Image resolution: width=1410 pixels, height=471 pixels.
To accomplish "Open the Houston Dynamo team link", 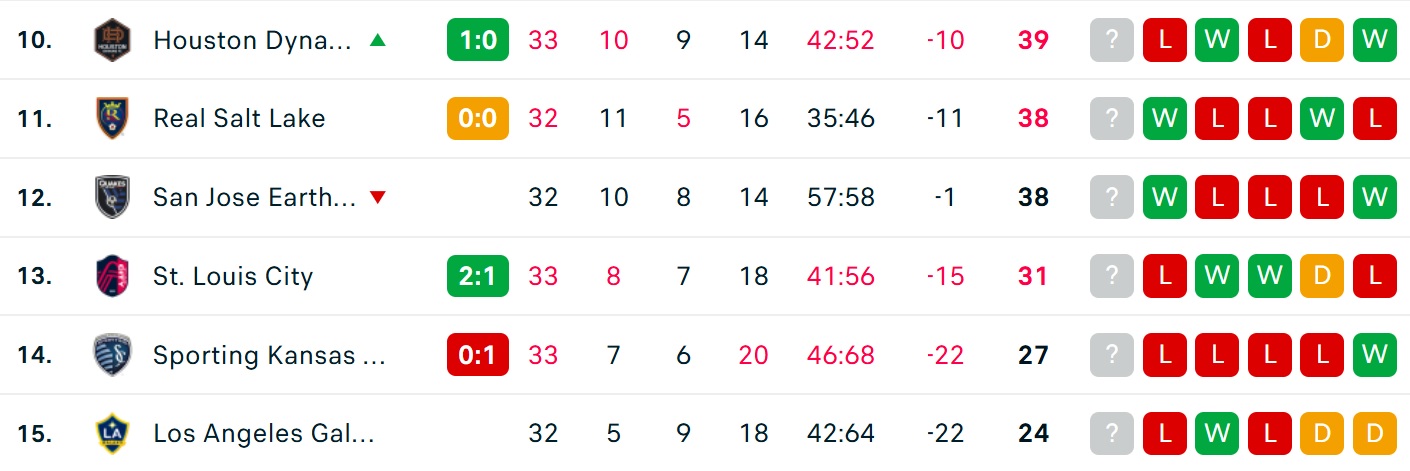I will click(252, 40).
